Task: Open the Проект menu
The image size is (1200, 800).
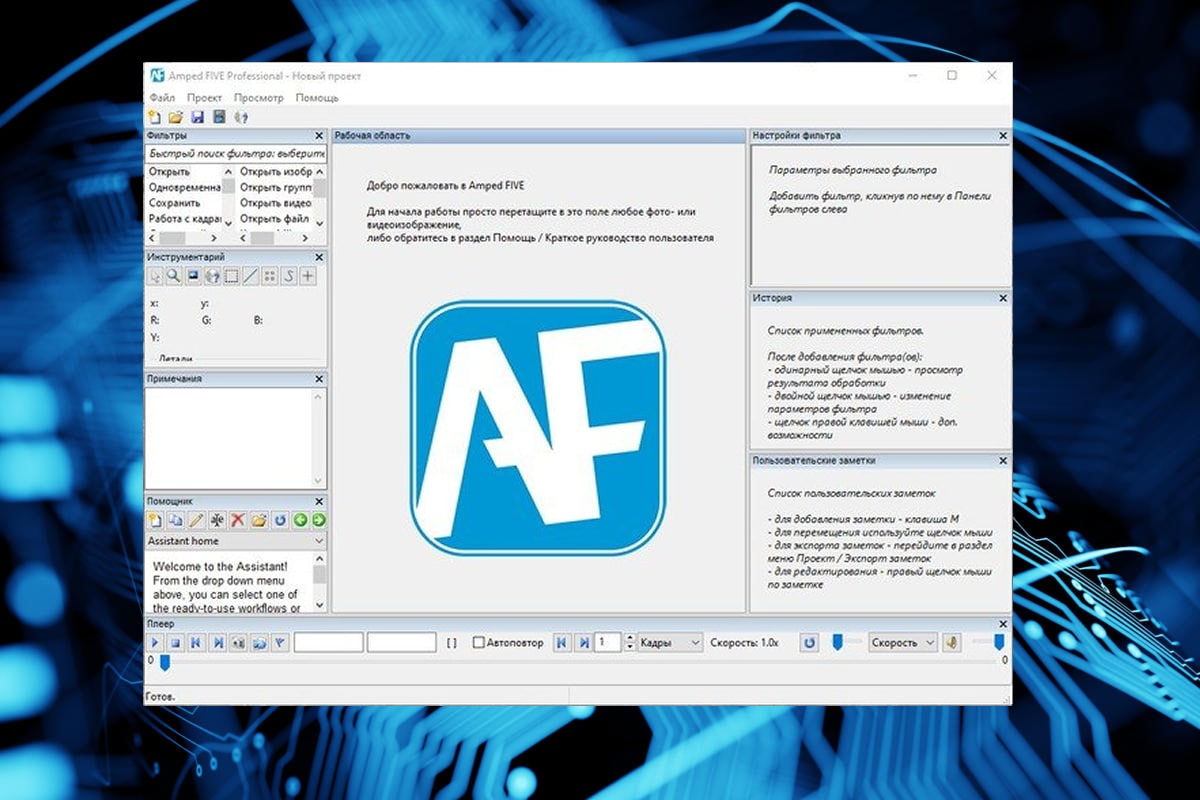Action: 204,98
